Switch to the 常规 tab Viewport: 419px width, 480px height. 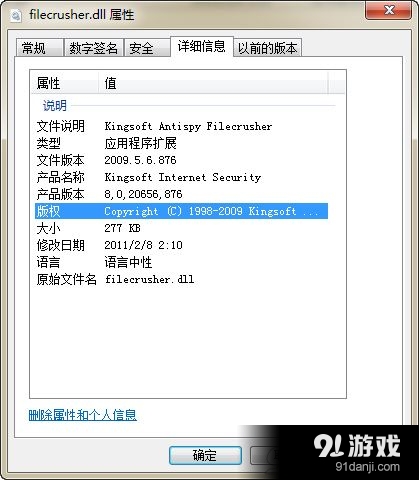point(40,48)
